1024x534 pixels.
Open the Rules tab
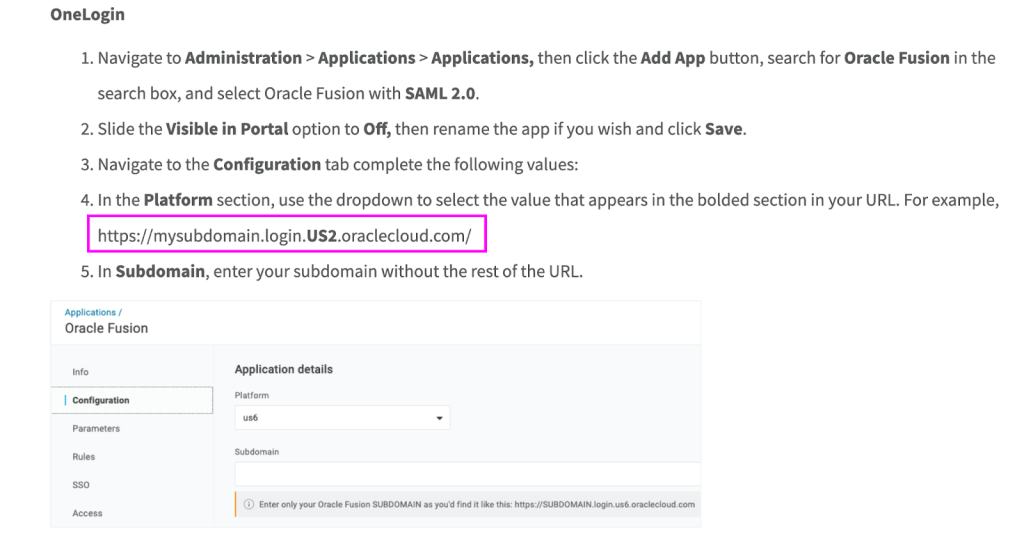84,457
